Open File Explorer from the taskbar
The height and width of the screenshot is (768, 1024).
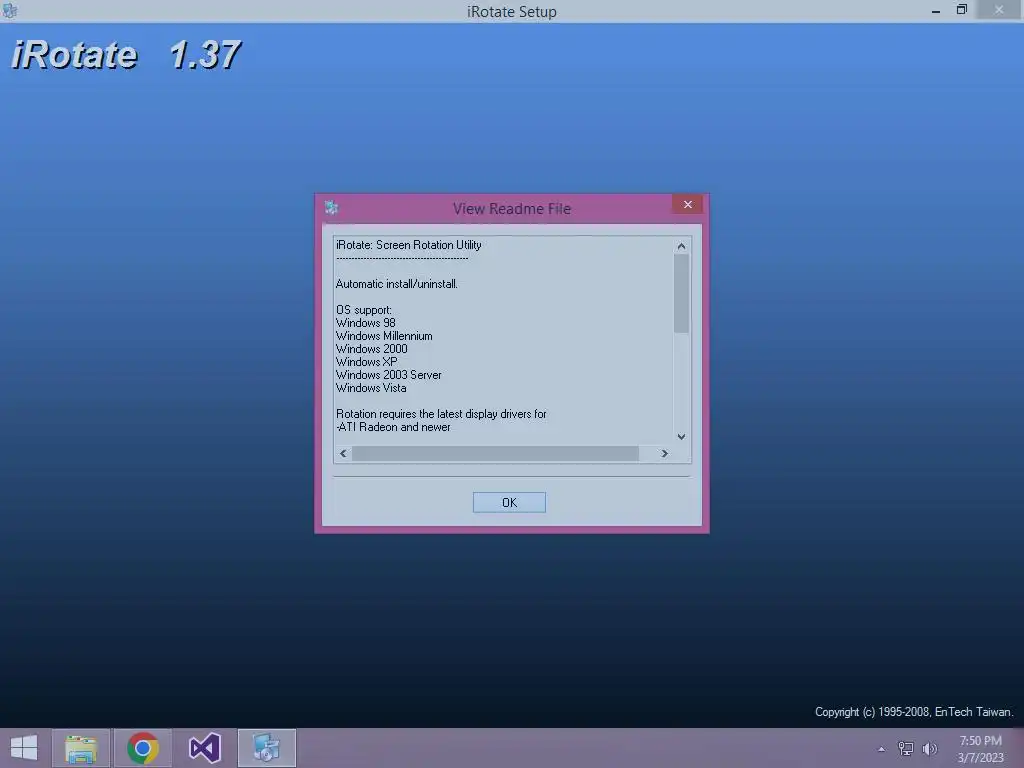[81, 748]
